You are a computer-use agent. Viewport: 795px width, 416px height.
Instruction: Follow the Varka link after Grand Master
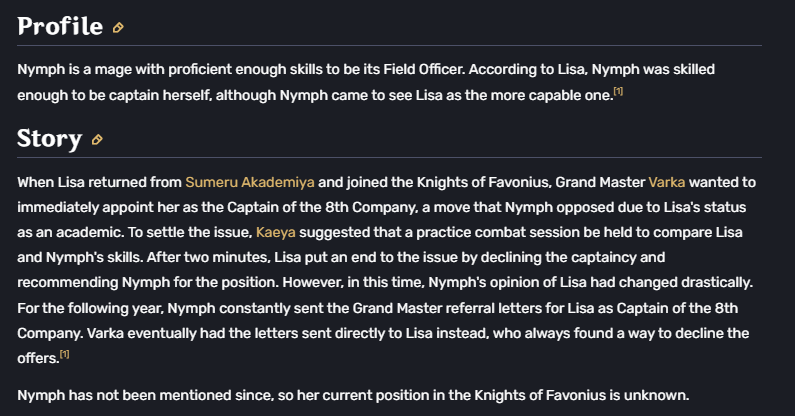[x=667, y=182]
